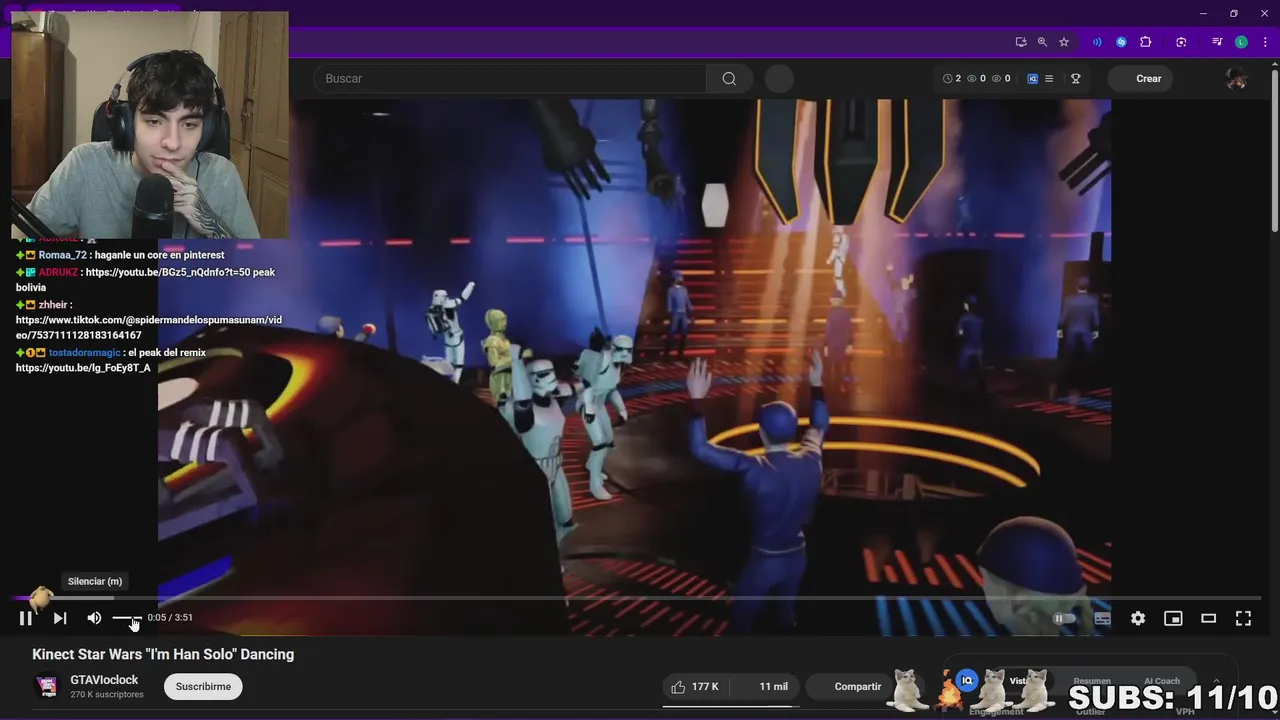Open the GTAVIoclock channel avatar
The height and width of the screenshot is (720, 1280).
click(x=47, y=686)
